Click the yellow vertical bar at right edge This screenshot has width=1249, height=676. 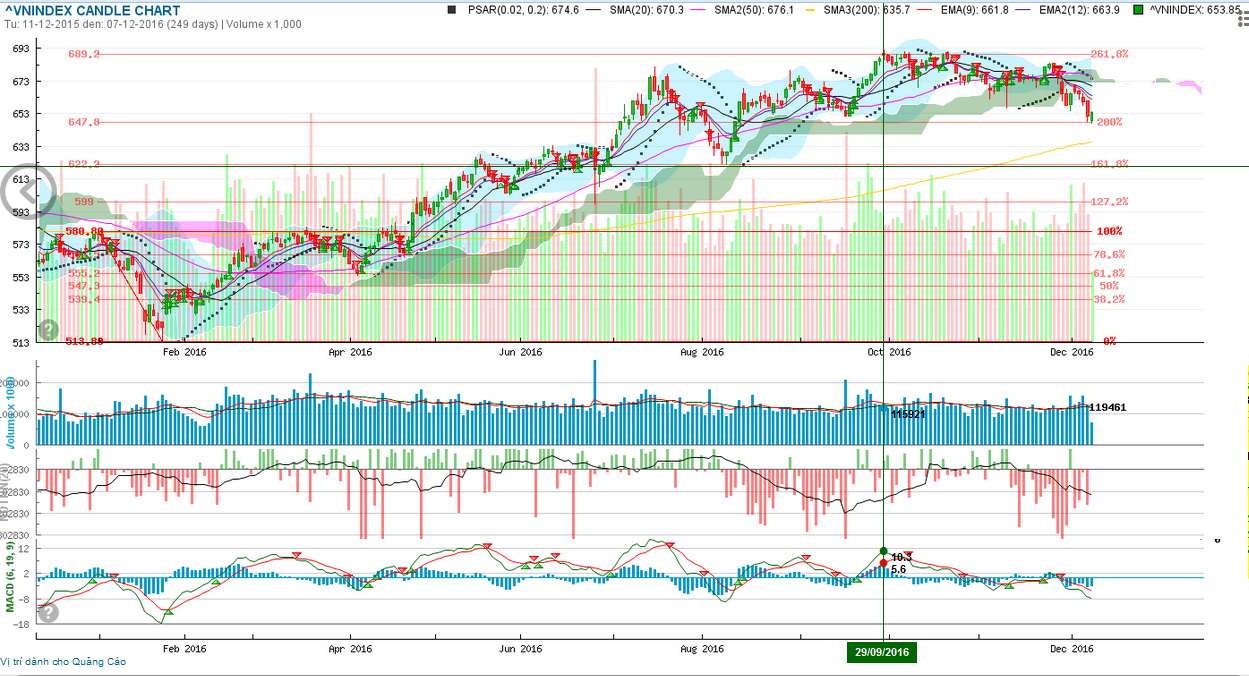coord(1247,472)
